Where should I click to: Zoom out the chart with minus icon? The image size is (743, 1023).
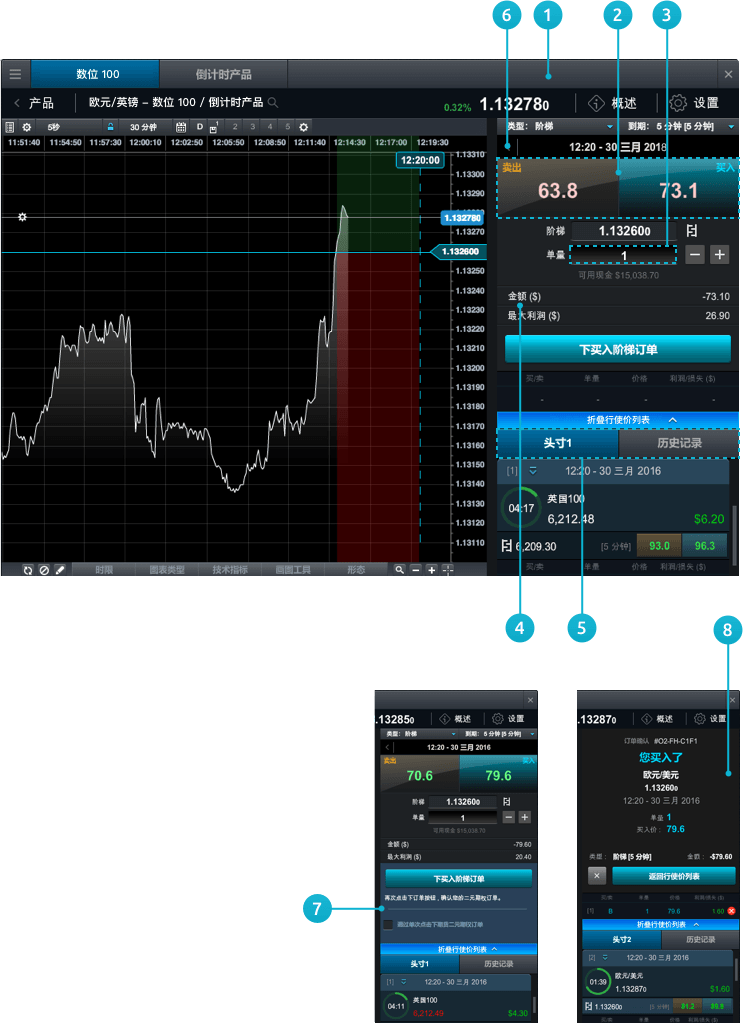pyautogui.click(x=416, y=570)
